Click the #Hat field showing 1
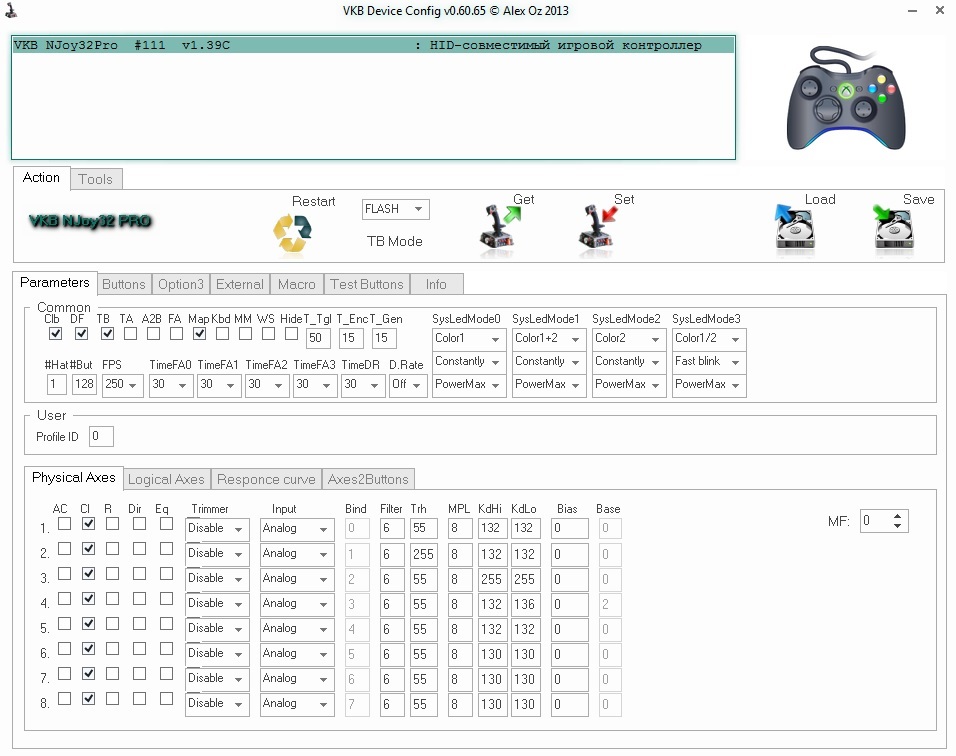Screen dimensions: 956x756 [x=56, y=385]
